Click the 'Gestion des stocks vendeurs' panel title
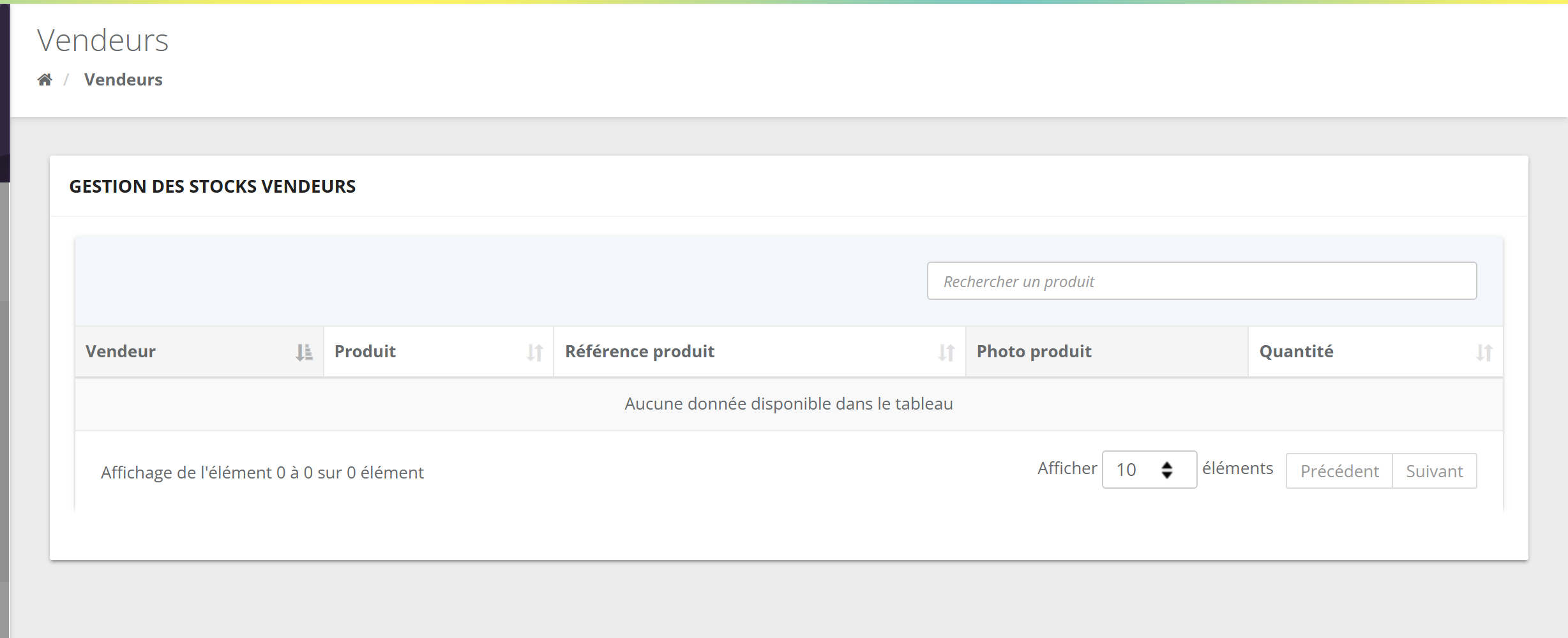 click(x=213, y=186)
